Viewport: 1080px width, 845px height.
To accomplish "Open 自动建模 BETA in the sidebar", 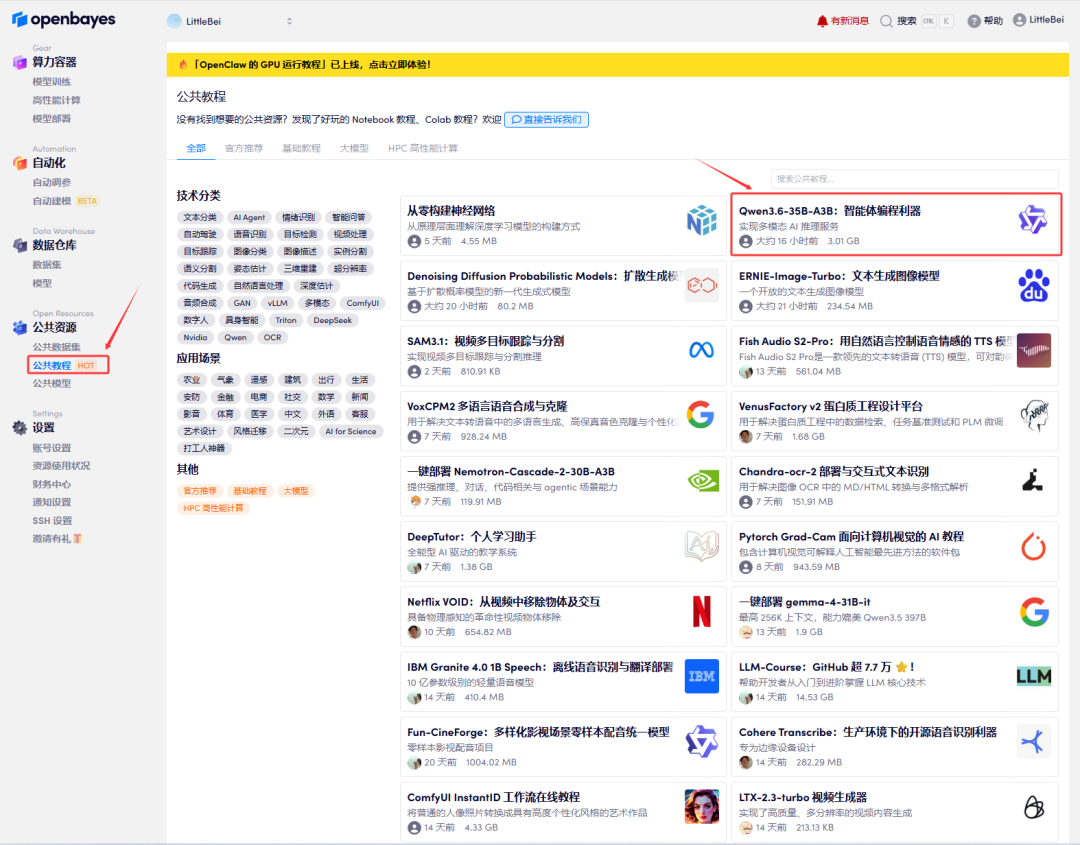I will (65, 200).
